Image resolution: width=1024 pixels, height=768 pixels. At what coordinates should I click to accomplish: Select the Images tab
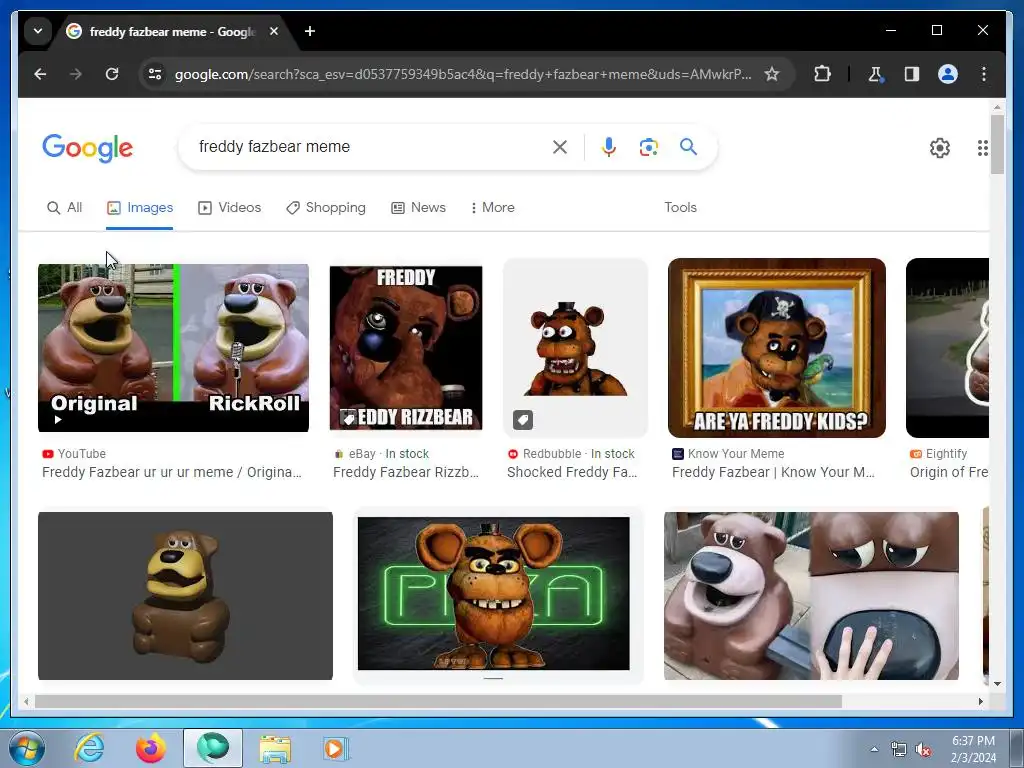click(140, 208)
